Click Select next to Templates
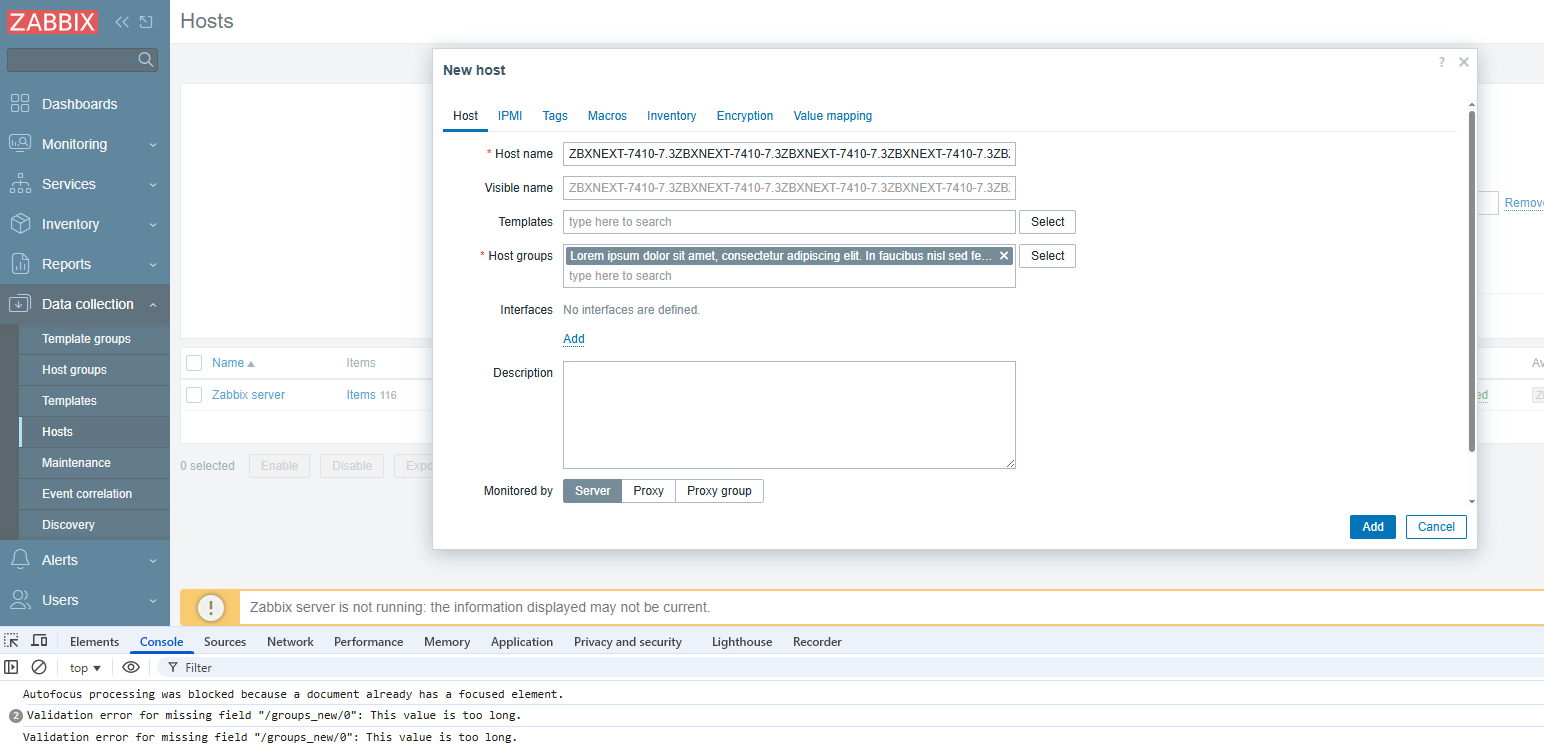 pos(1047,222)
